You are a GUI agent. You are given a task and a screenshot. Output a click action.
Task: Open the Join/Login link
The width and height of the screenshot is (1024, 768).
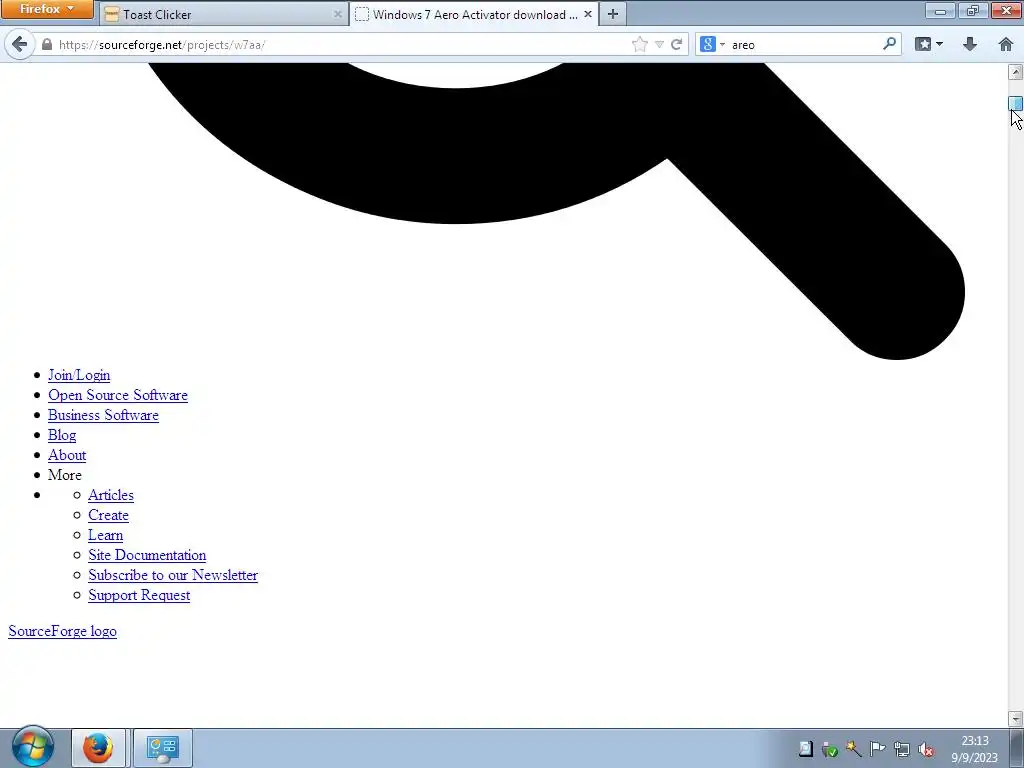pyautogui.click(x=79, y=375)
